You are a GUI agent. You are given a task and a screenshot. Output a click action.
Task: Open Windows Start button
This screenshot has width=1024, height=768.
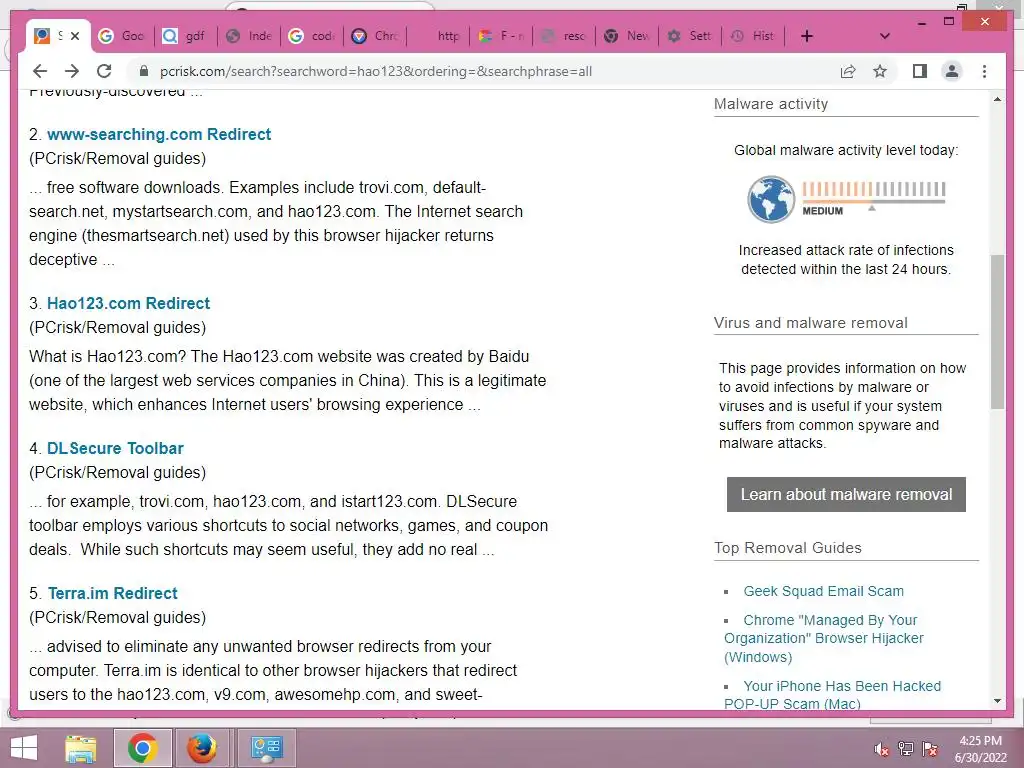[x=24, y=748]
